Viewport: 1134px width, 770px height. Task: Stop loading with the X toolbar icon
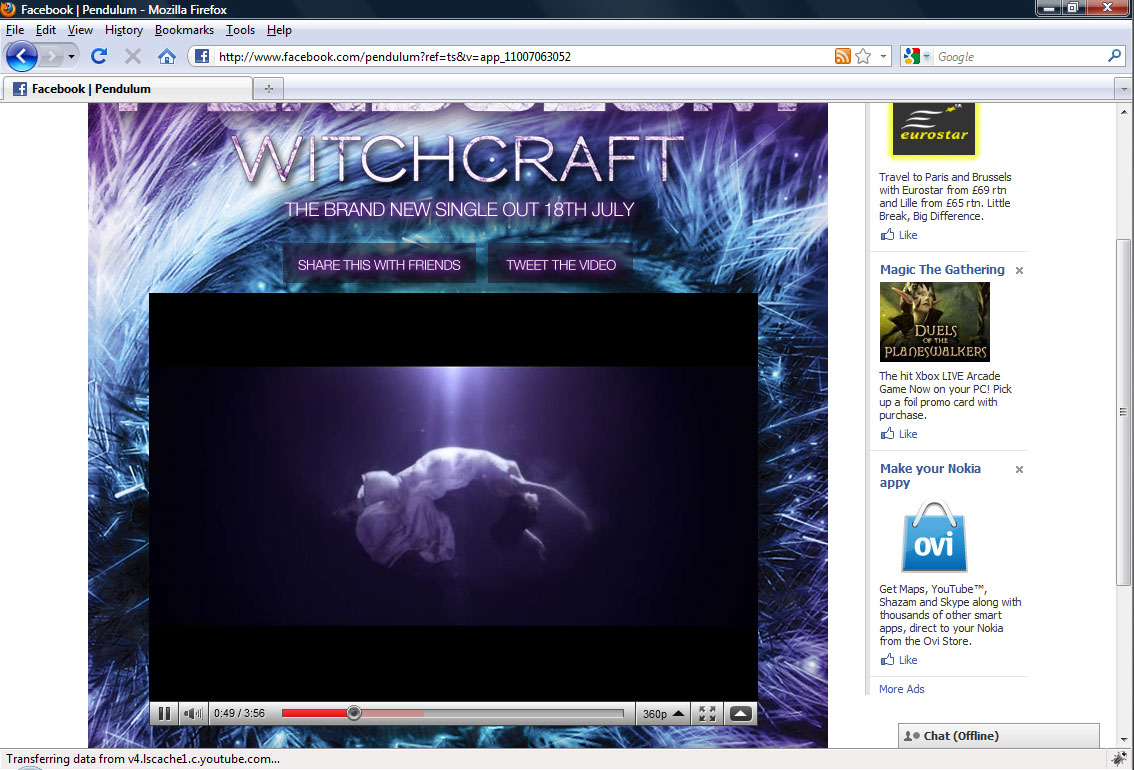[132, 56]
